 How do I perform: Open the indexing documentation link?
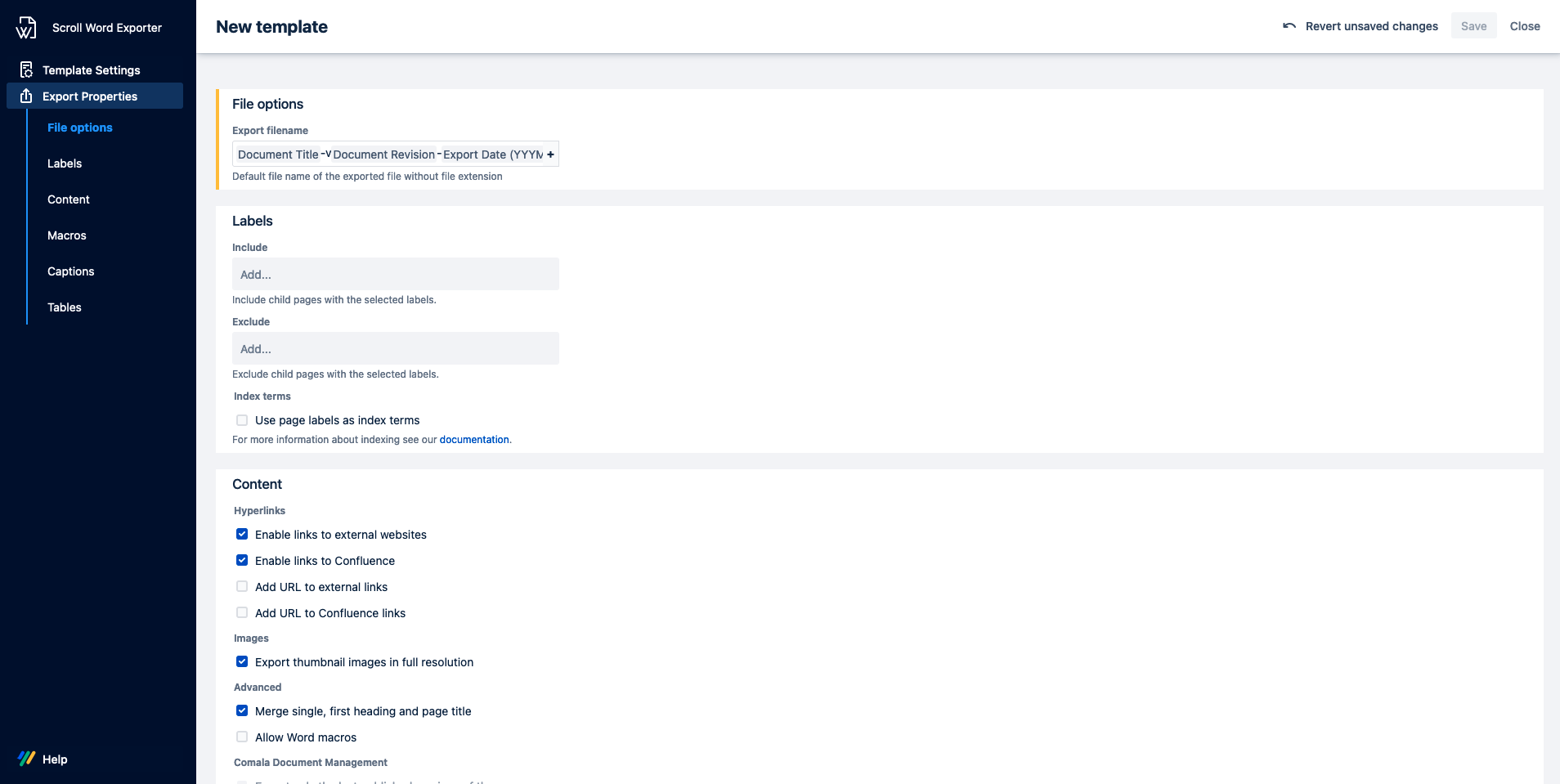click(x=474, y=440)
